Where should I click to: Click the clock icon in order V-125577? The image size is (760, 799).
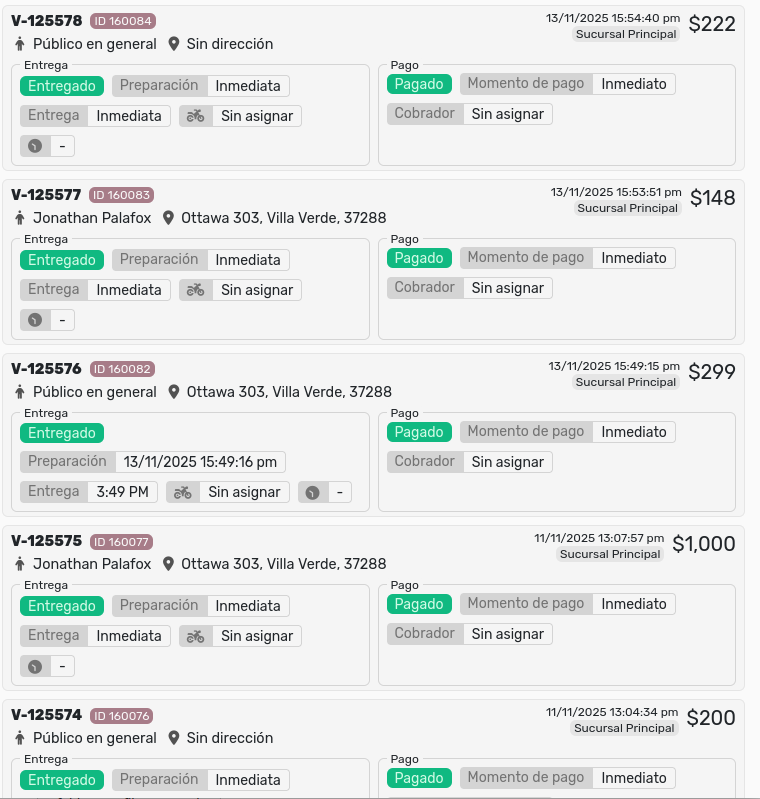[35, 320]
